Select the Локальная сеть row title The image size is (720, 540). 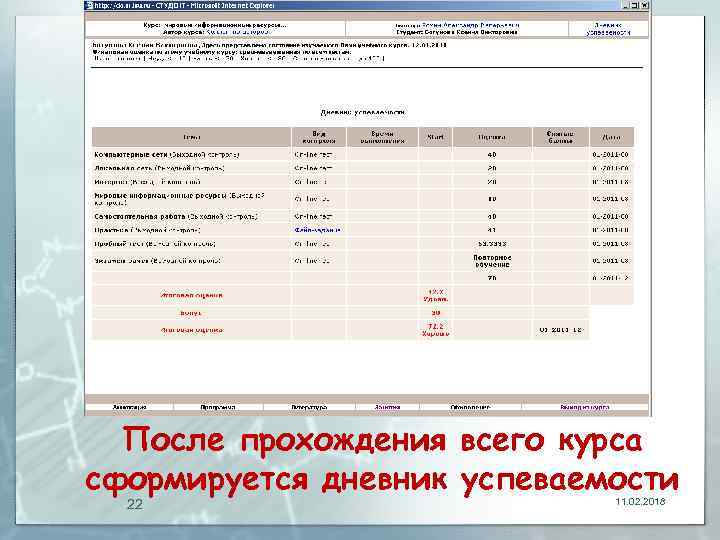coord(159,169)
